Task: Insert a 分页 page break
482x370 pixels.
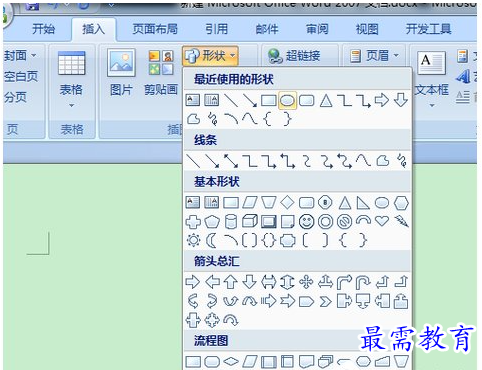Action: (x=15, y=97)
